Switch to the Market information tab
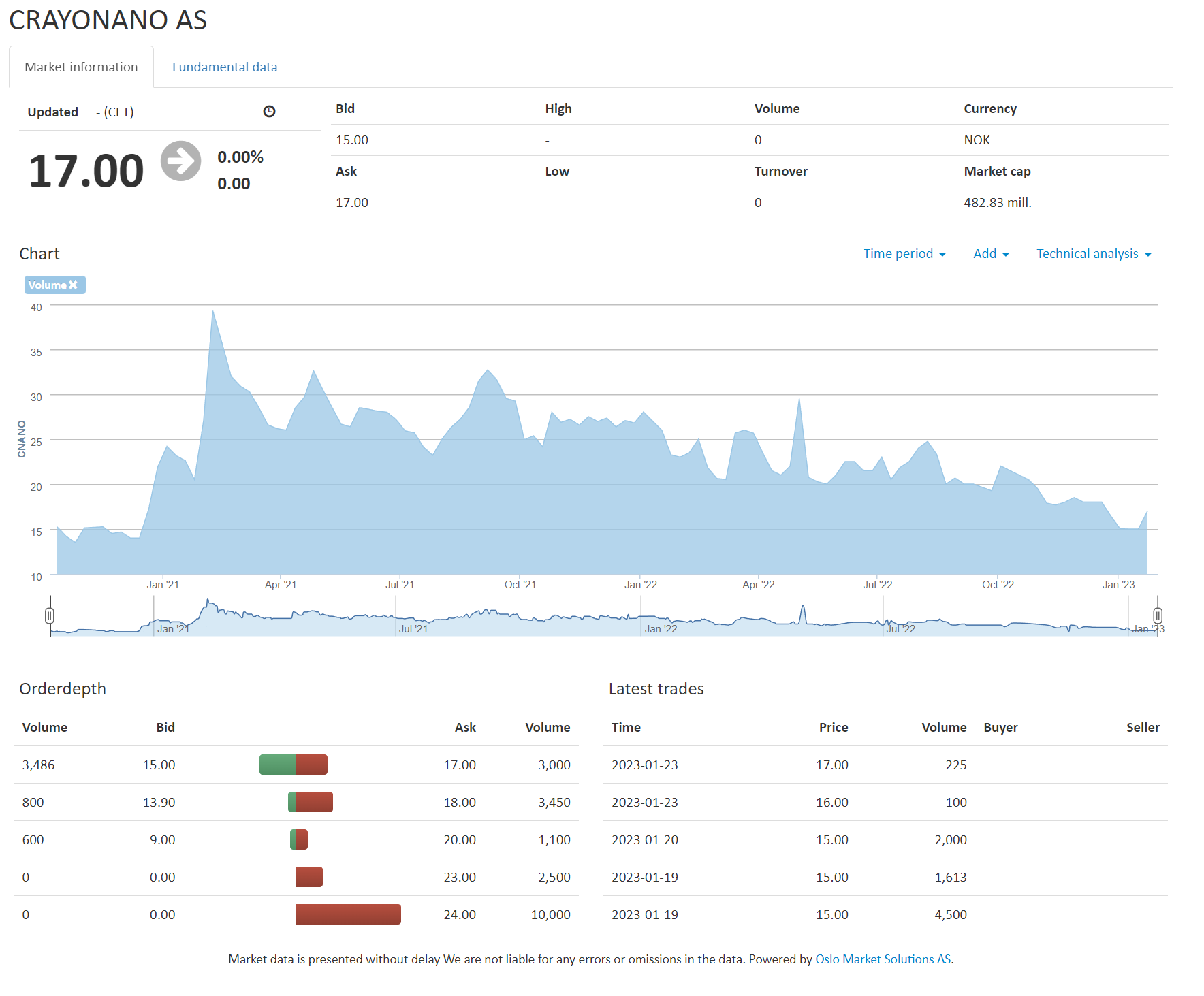This screenshot has height=996, width=1204. click(x=81, y=67)
